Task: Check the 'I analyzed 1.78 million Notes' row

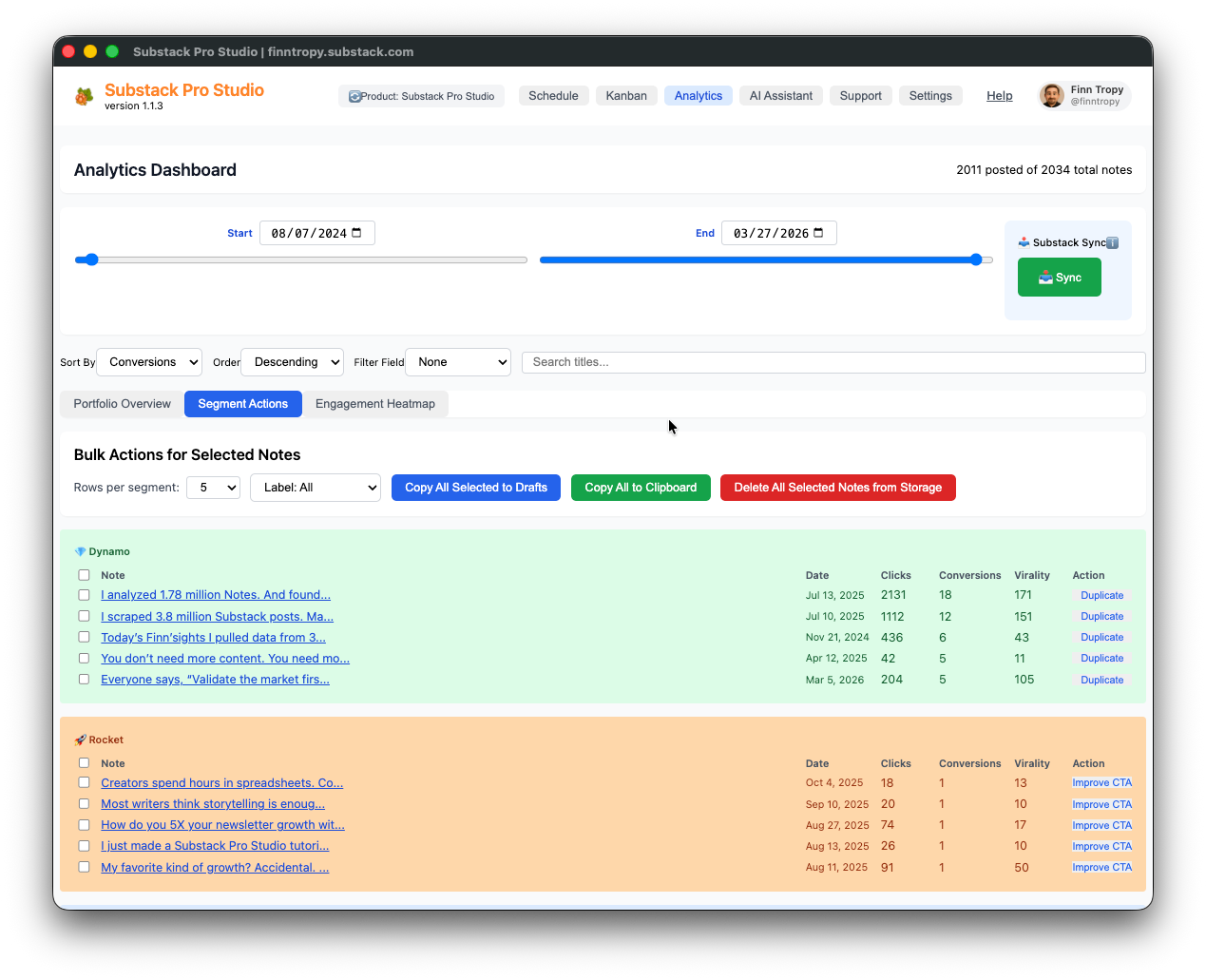Action: pos(84,595)
